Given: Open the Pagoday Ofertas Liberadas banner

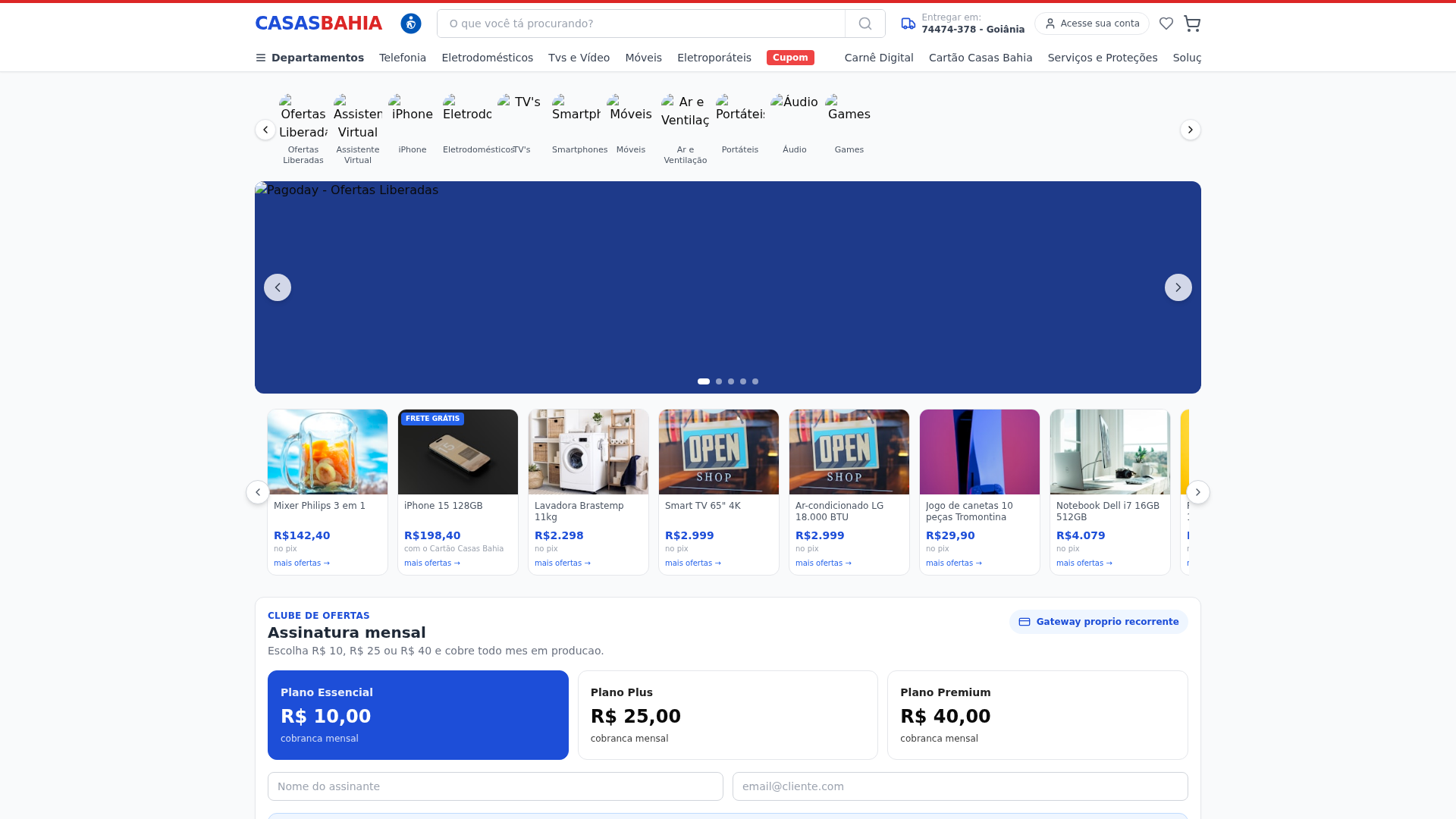Looking at the screenshot, I should (728, 287).
